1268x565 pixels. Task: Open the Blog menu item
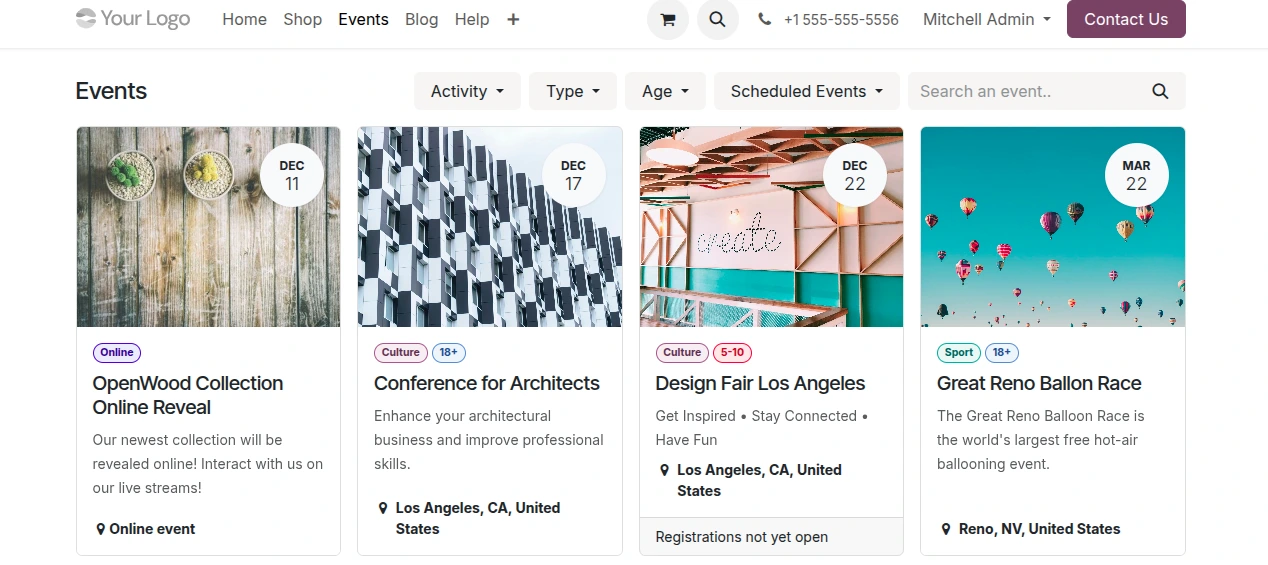[421, 19]
